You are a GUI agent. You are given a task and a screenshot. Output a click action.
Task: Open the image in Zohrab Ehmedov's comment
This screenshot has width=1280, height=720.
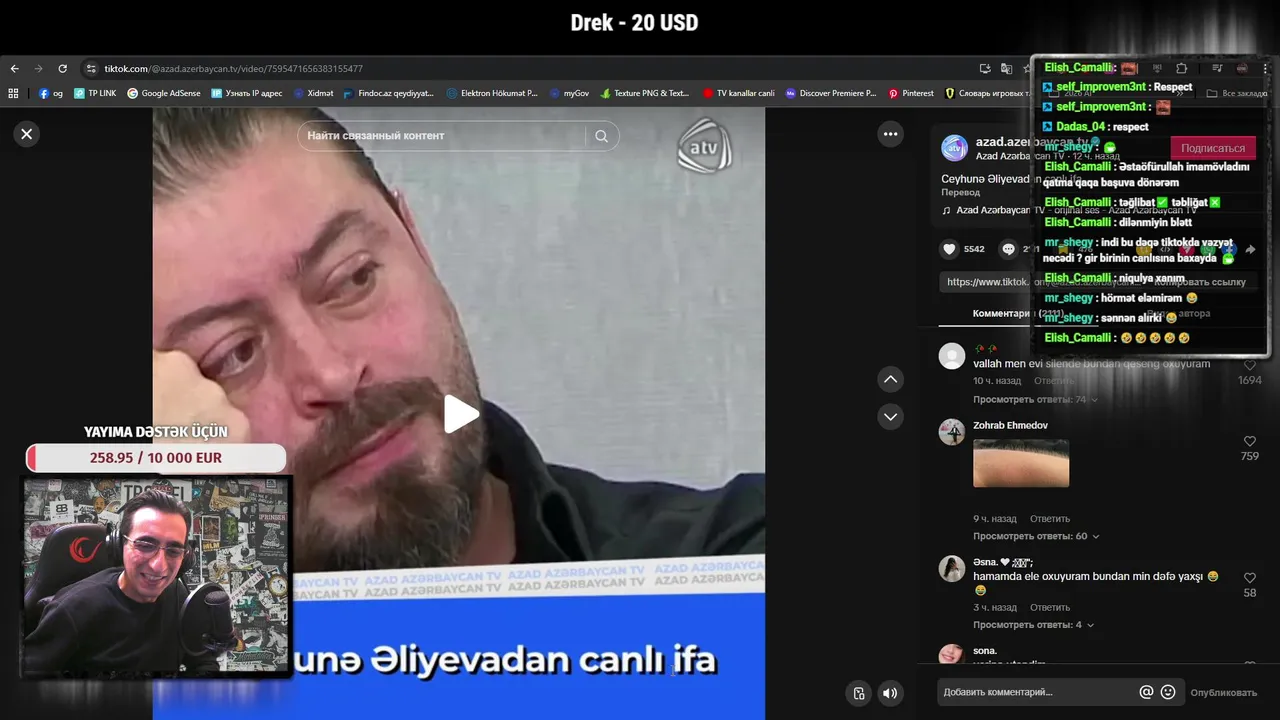1021,463
